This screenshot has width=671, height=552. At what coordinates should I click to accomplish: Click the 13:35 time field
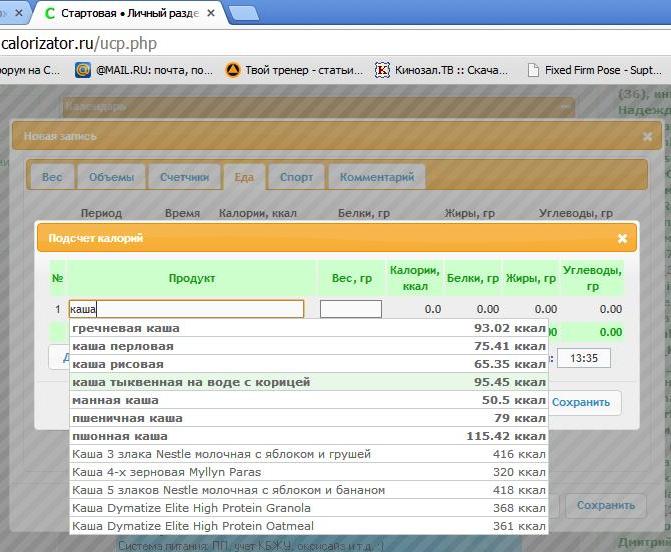point(584,358)
